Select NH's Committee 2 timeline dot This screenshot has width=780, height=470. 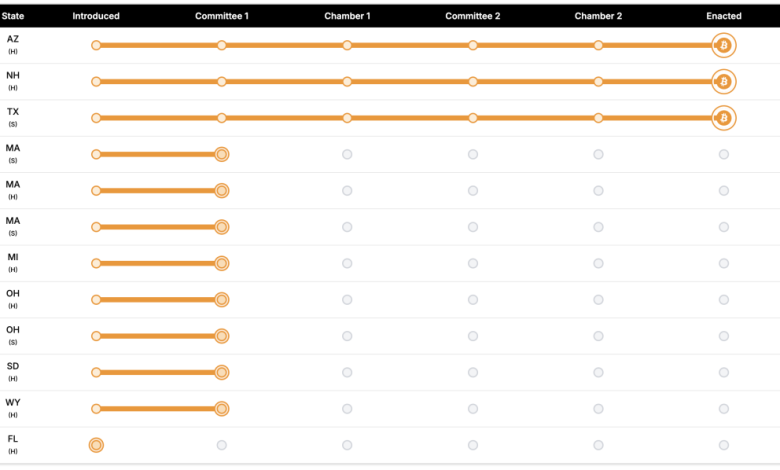tap(473, 81)
